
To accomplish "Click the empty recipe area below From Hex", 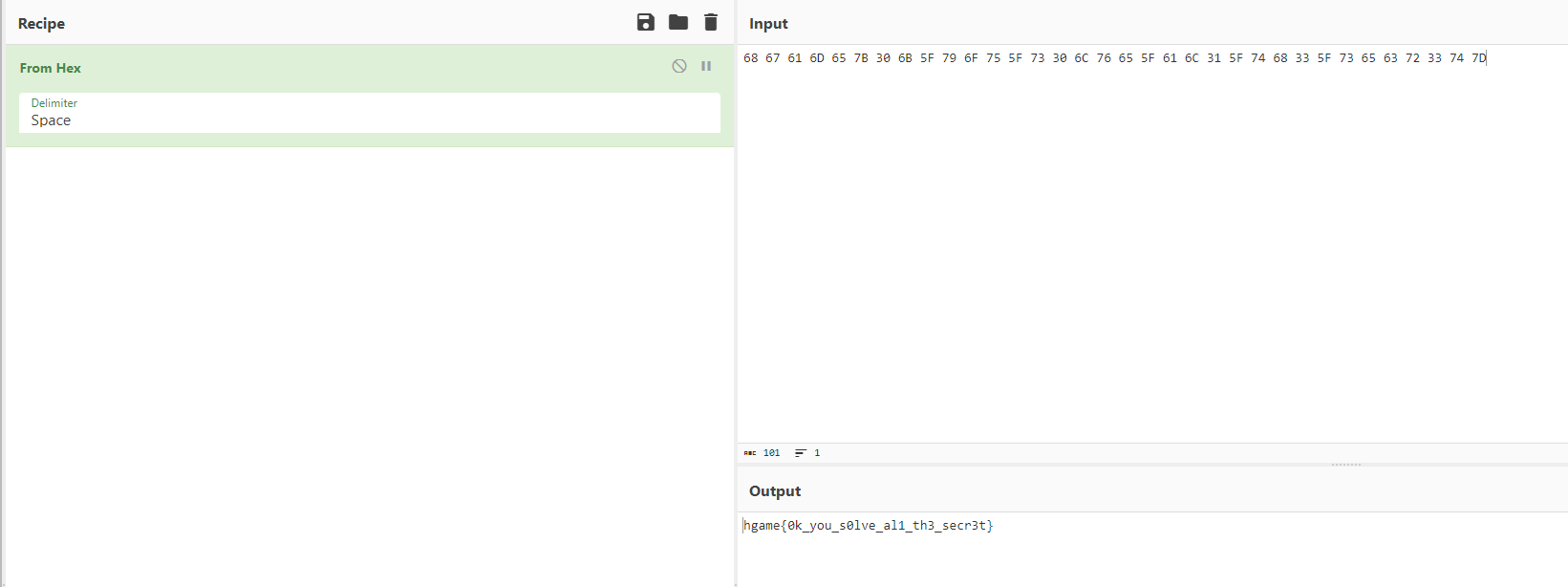I will (369, 363).
